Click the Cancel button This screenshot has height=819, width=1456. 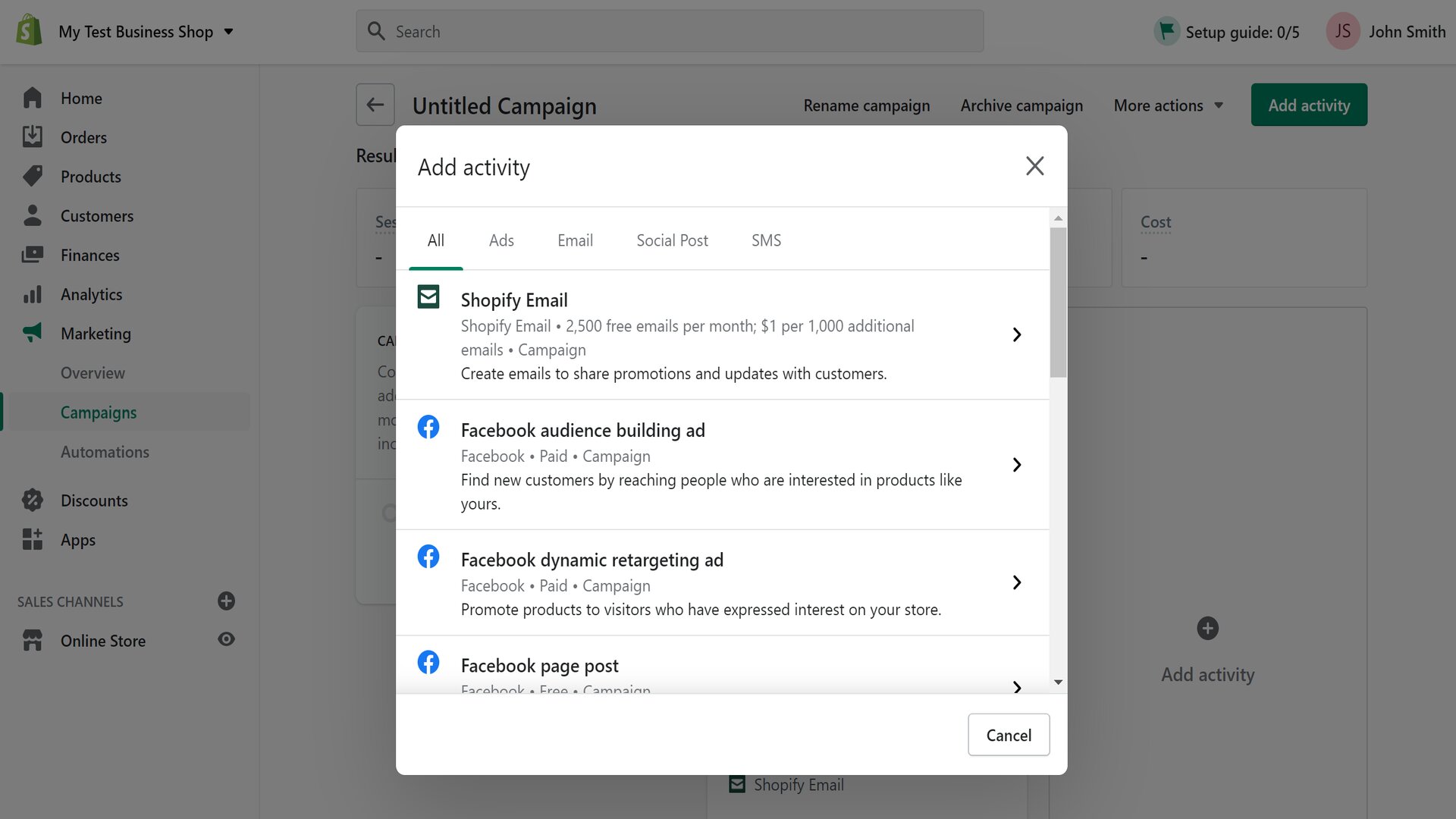click(1008, 735)
